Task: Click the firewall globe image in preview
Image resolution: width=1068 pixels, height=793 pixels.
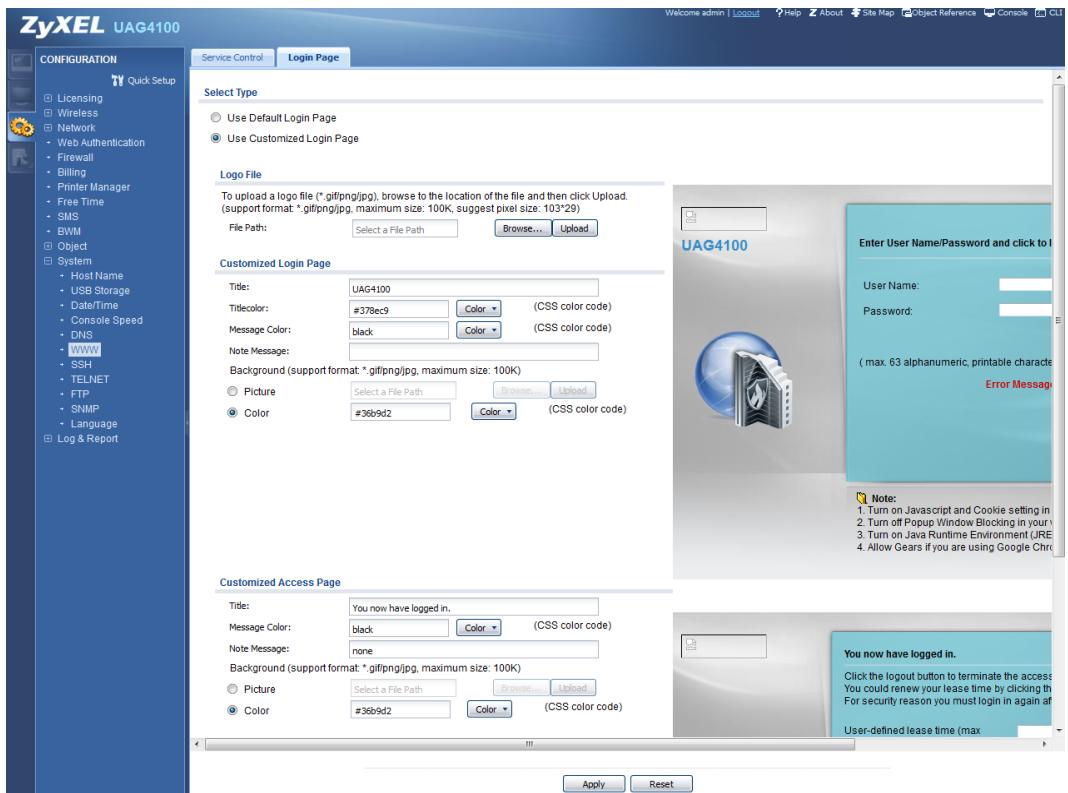Action: click(x=744, y=380)
